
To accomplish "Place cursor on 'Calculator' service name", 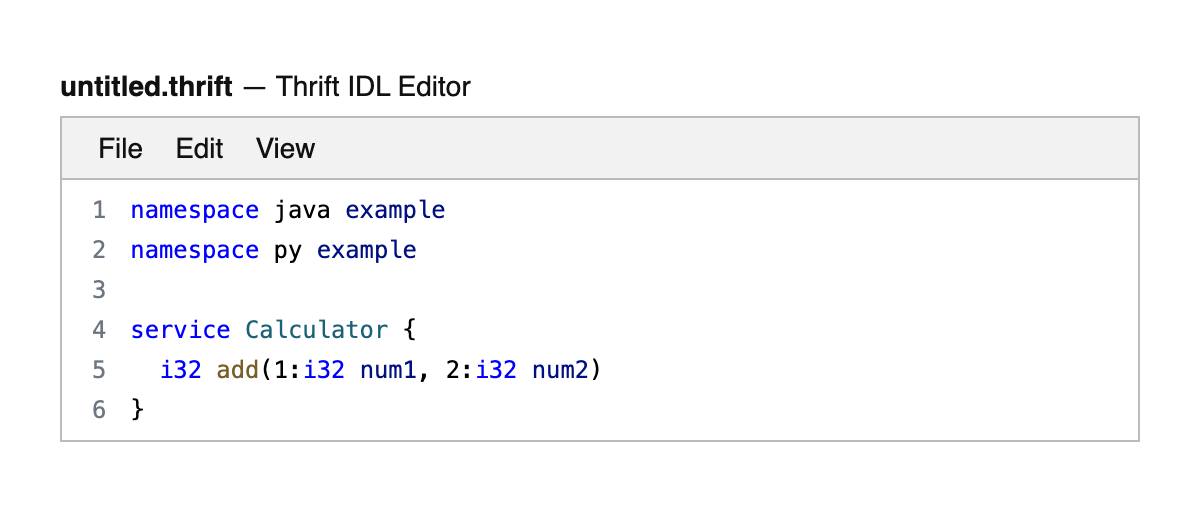I will click(317, 330).
